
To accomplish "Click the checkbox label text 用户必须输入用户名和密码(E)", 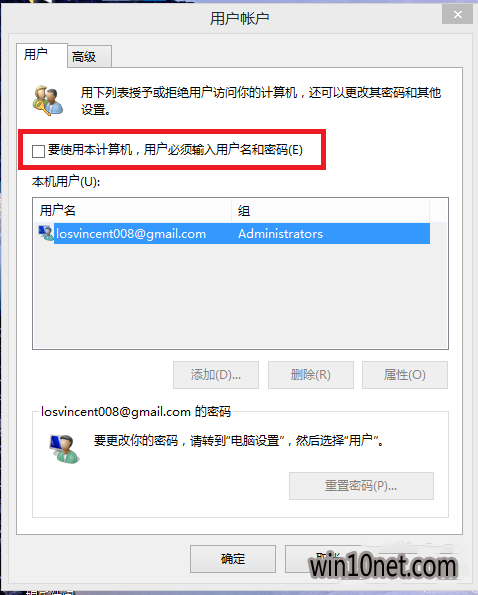I will point(223,150).
